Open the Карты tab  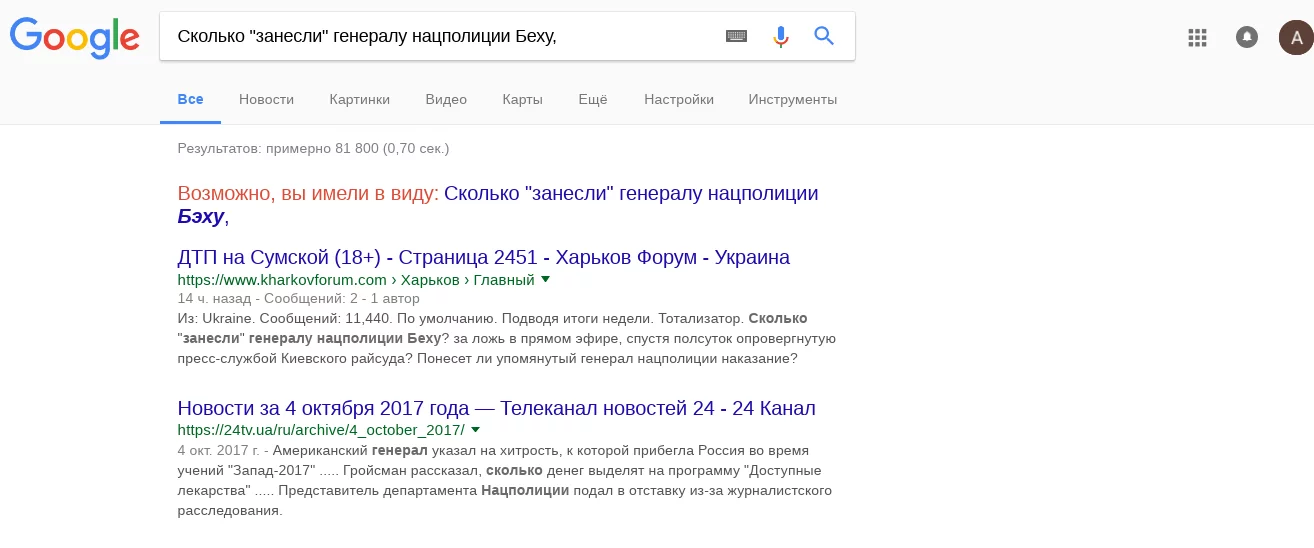point(523,99)
